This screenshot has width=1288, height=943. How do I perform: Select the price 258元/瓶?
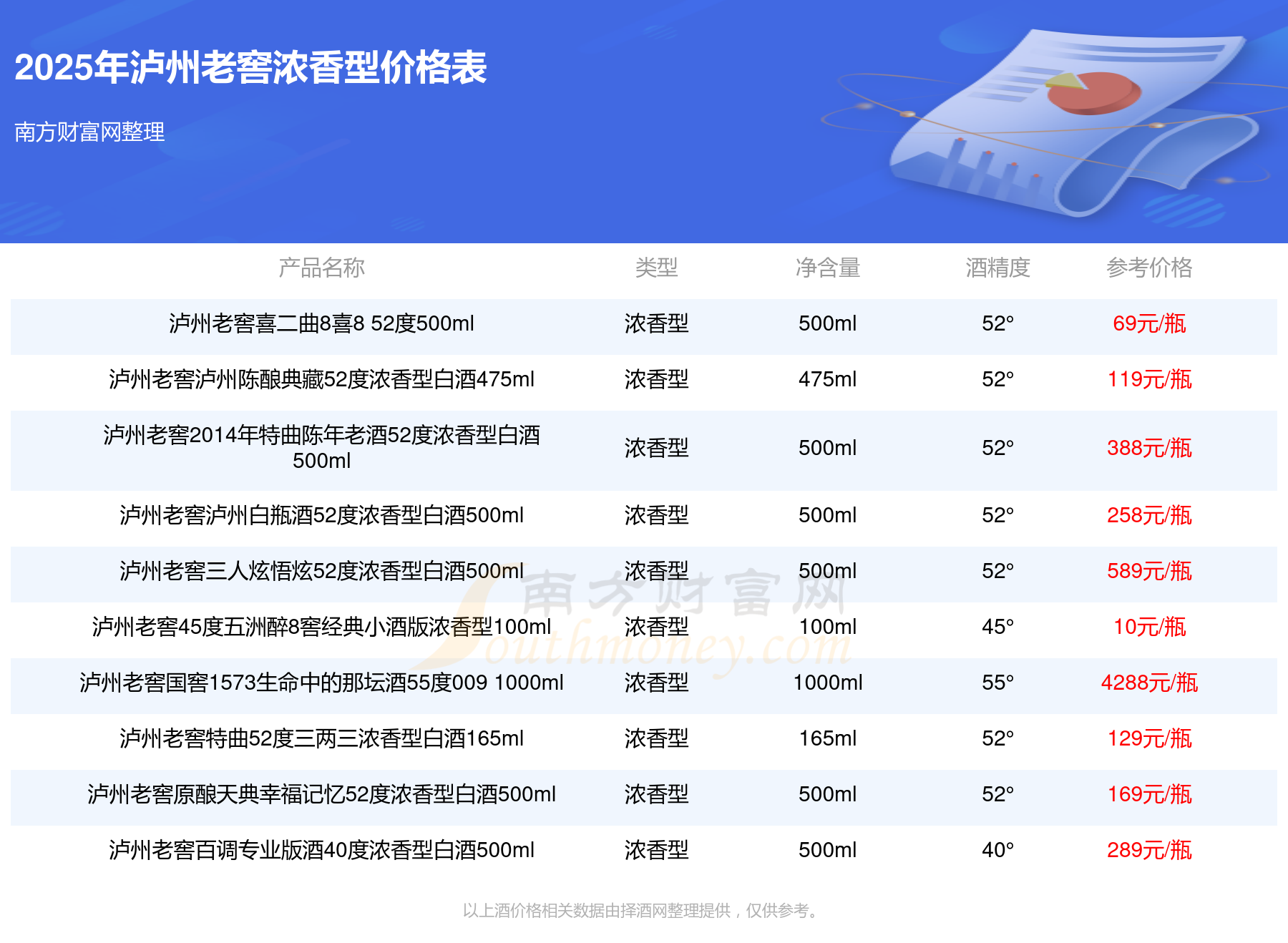click(1149, 515)
